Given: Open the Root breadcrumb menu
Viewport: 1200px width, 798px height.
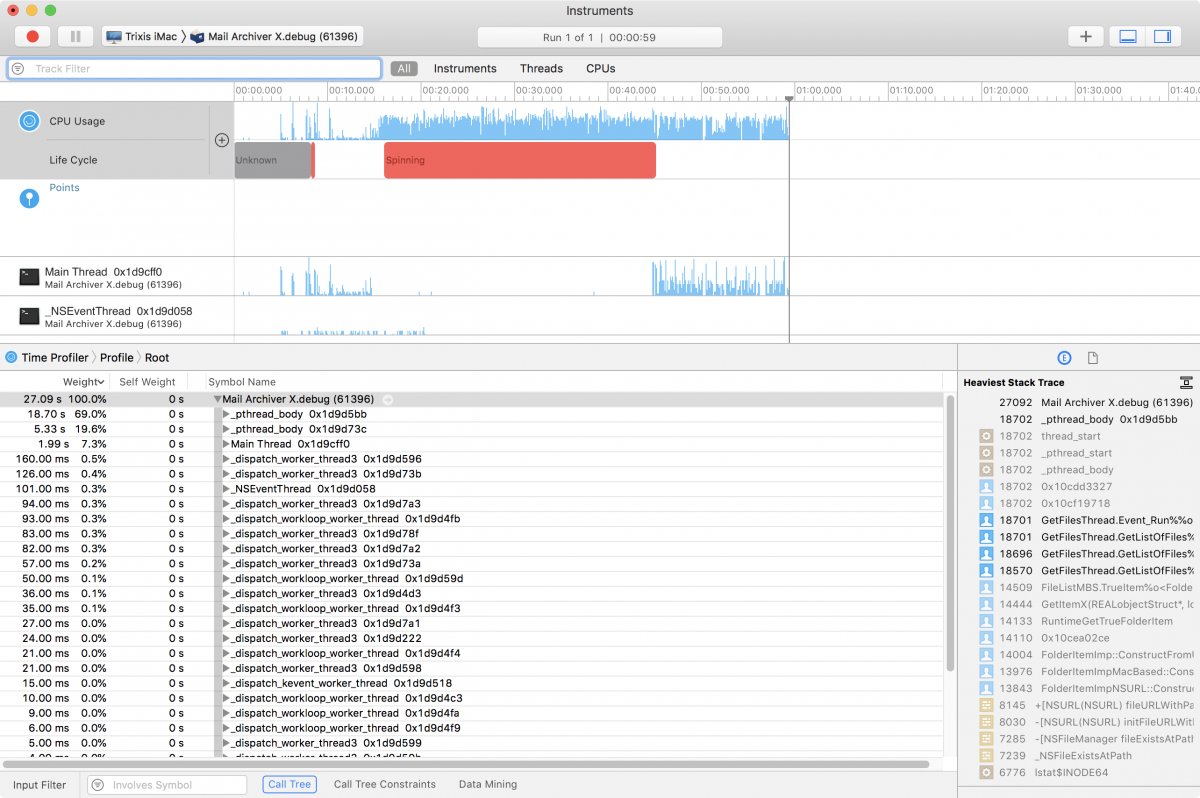Looking at the screenshot, I should 157,357.
